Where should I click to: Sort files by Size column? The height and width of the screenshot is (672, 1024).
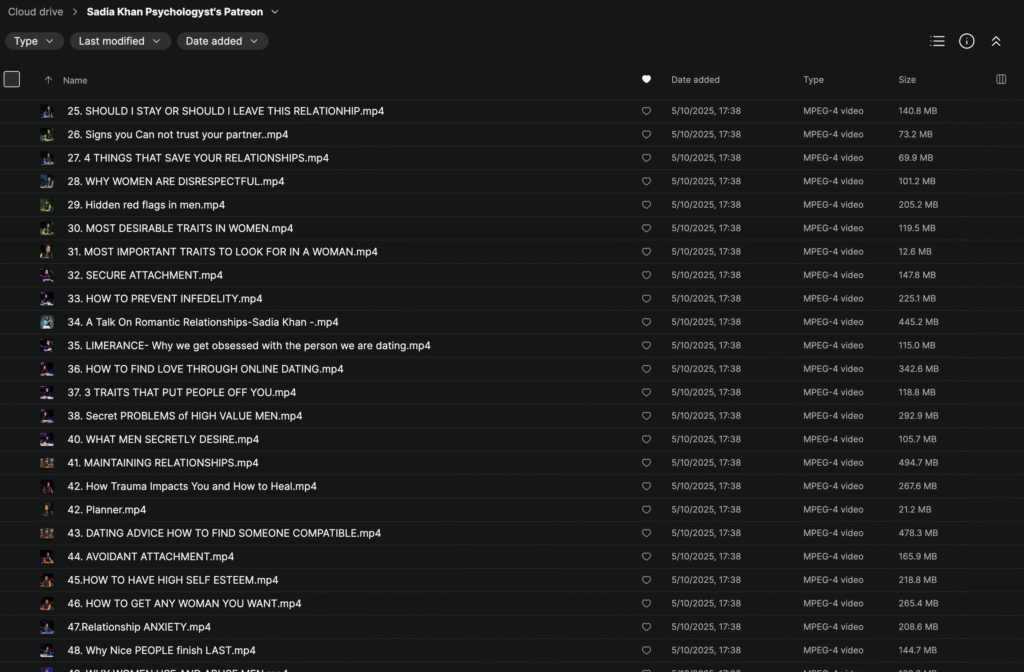click(x=907, y=80)
